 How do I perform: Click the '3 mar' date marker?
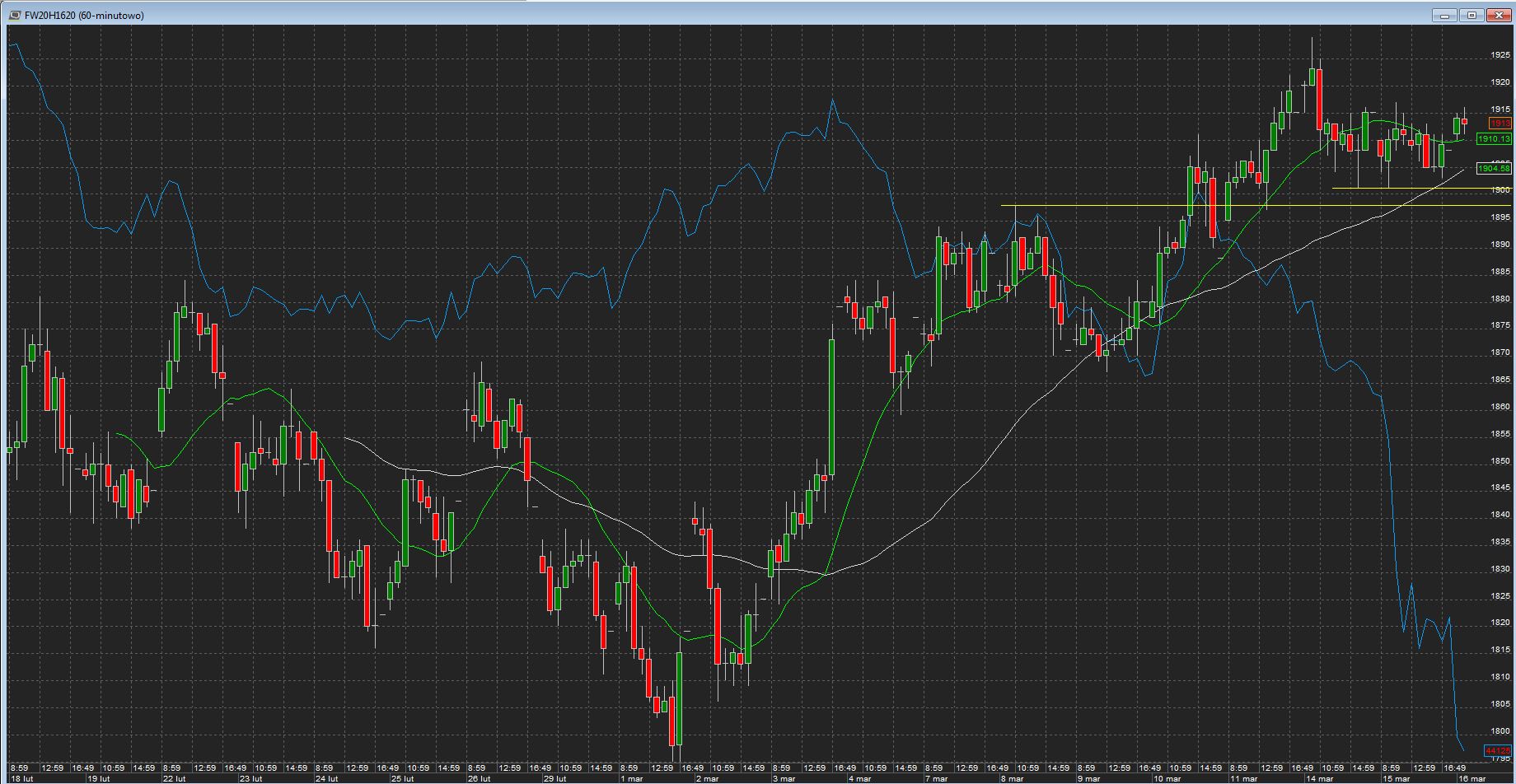point(784,778)
